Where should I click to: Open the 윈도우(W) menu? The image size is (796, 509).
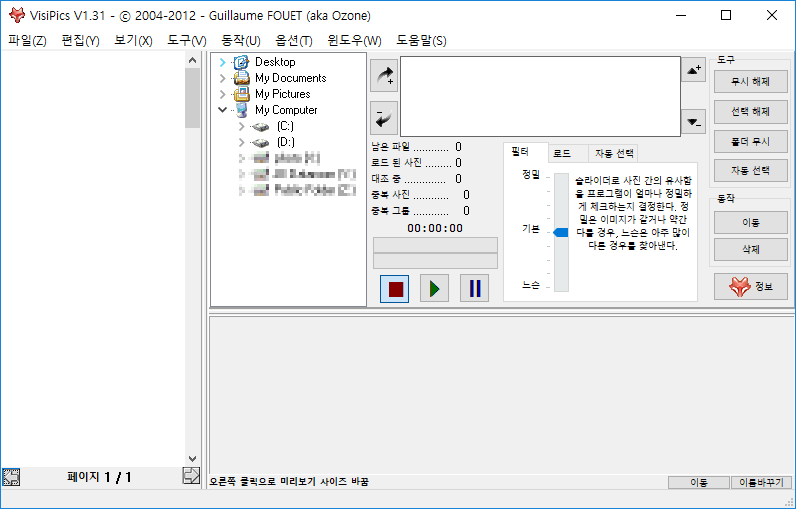pos(354,41)
